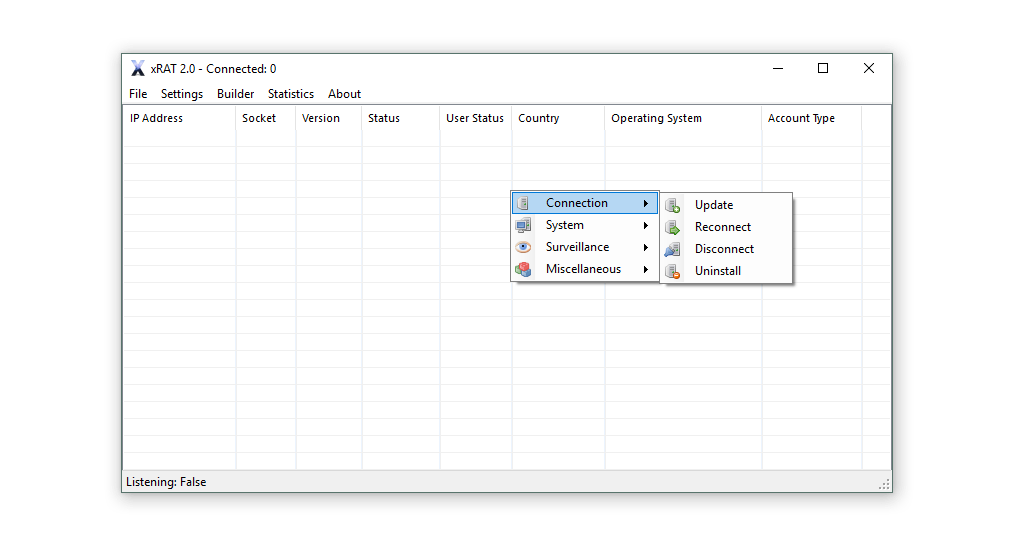Click the Reconnect icon with green arrow

point(673,227)
